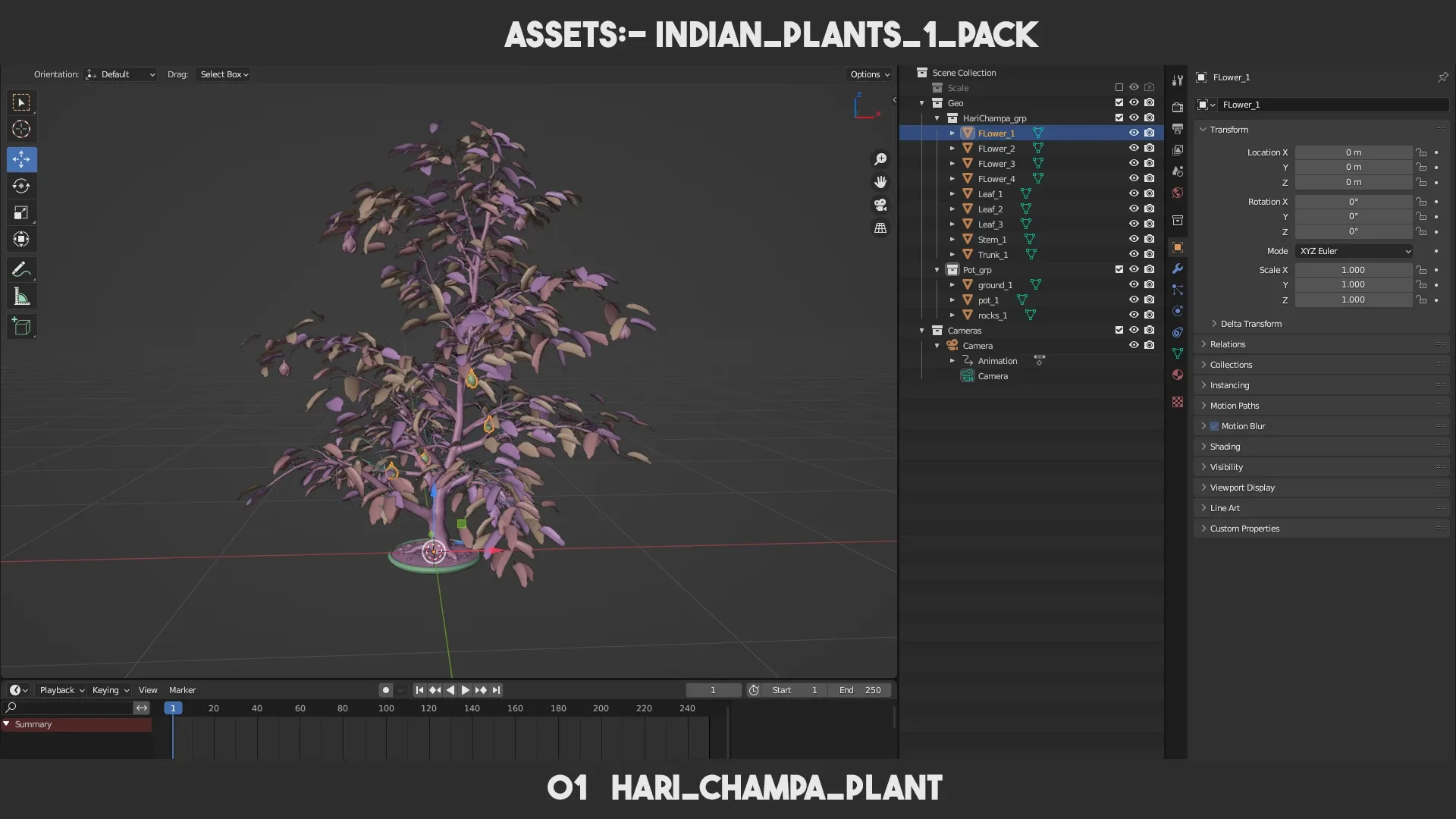Activate the Scale tool
This screenshot has height=819, width=1456.
coord(21,213)
